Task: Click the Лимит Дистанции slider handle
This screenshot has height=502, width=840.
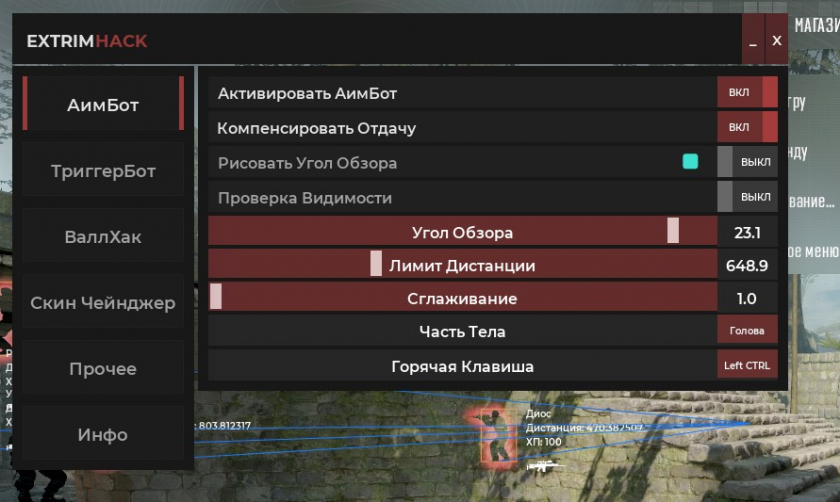Action: pos(376,264)
